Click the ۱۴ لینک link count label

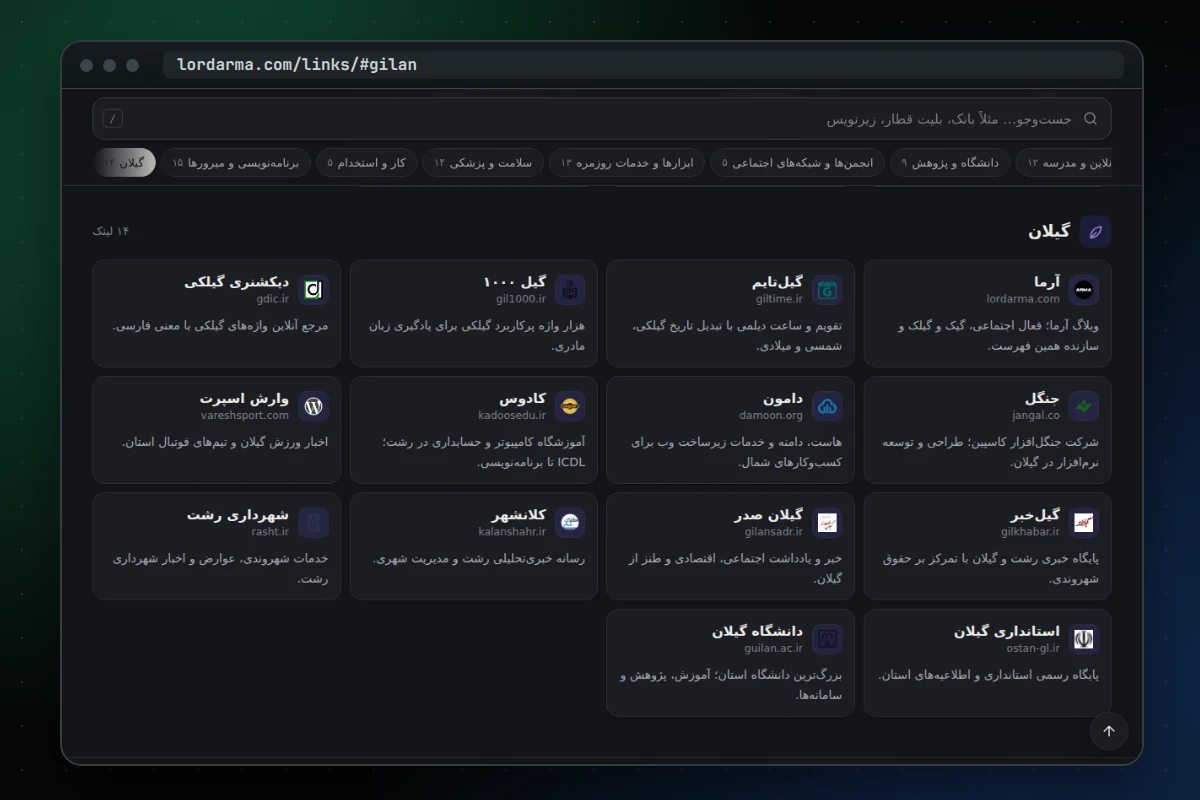coord(111,232)
